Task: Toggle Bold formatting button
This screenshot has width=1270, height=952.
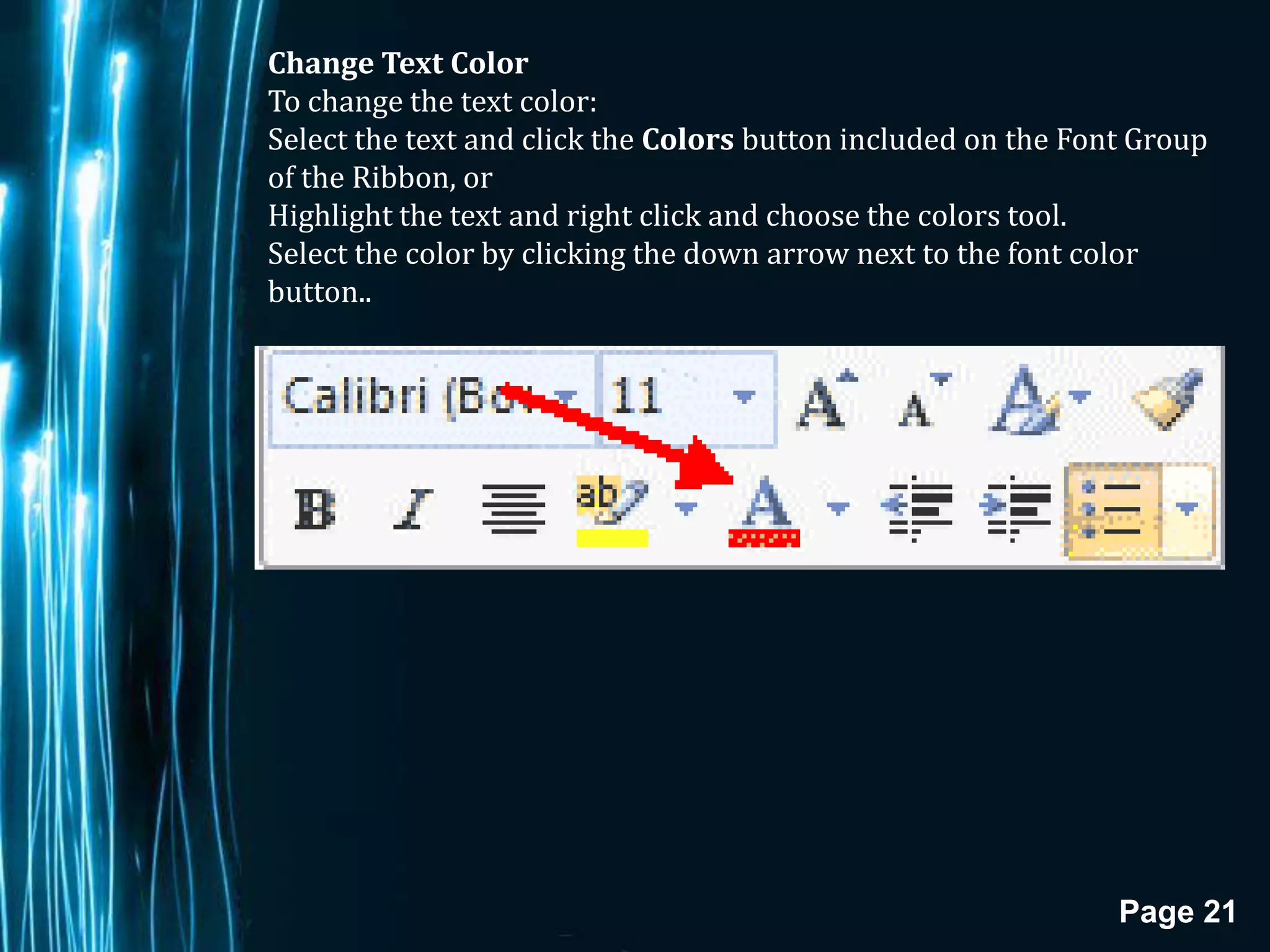Action: pyautogui.click(x=314, y=509)
